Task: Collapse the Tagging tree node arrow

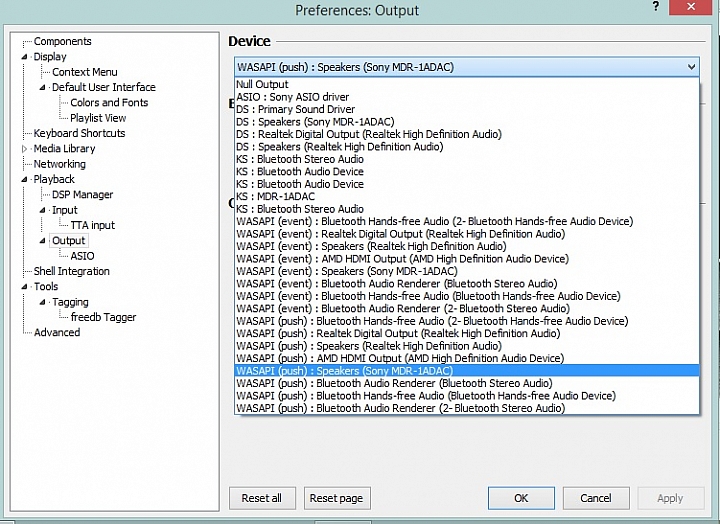Action: click(43, 302)
